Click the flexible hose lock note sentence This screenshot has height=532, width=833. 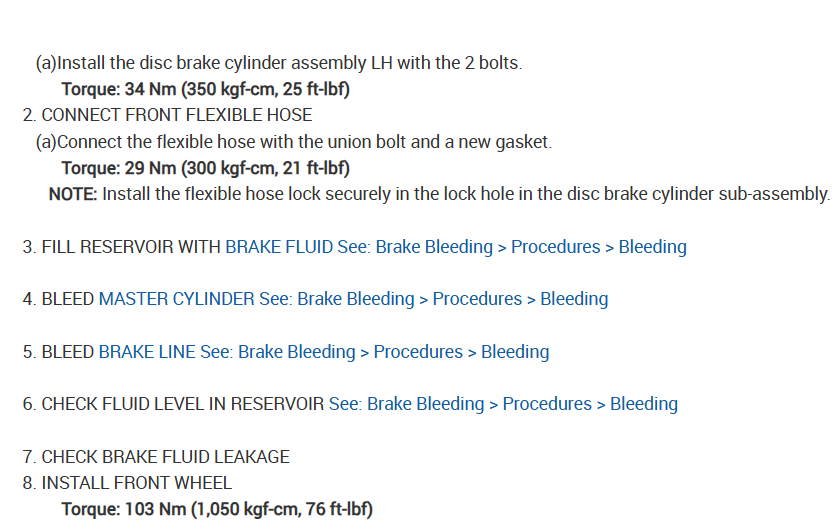466,194
